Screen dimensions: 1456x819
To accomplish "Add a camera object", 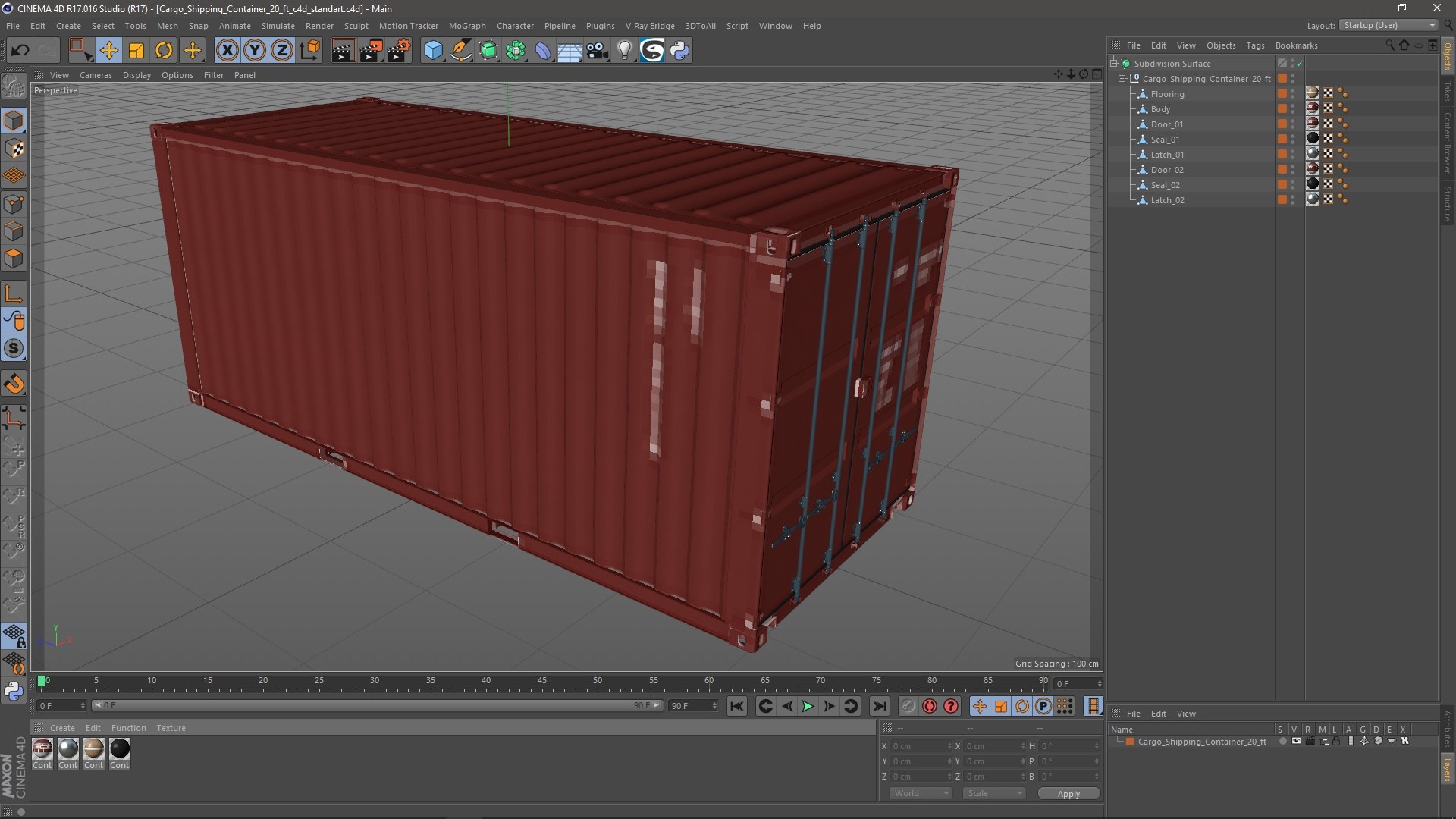I will point(598,51).
